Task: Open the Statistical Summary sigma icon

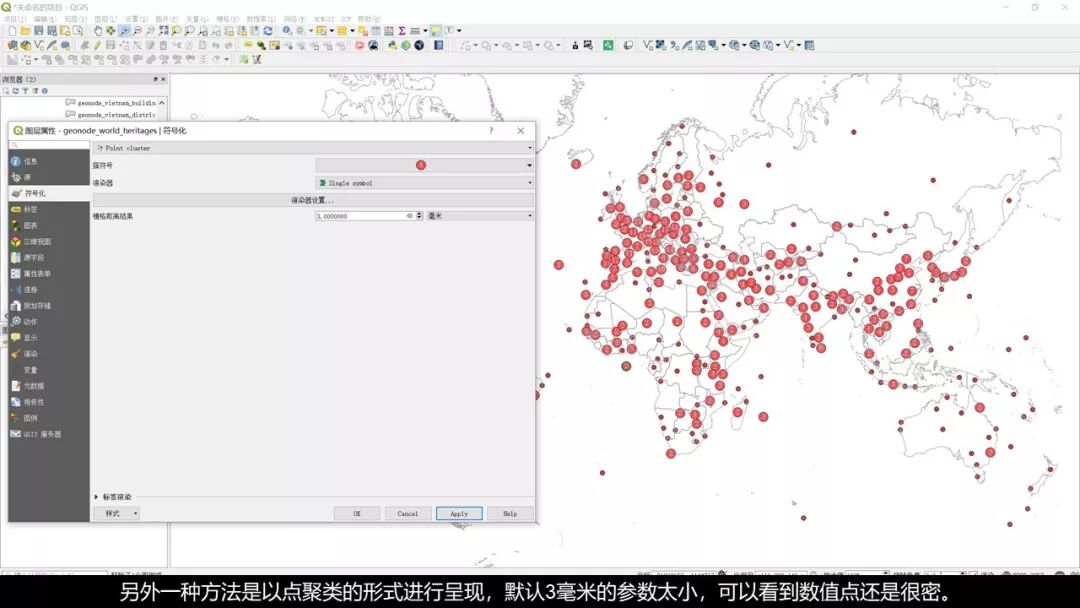Action: tap(402, 31)
